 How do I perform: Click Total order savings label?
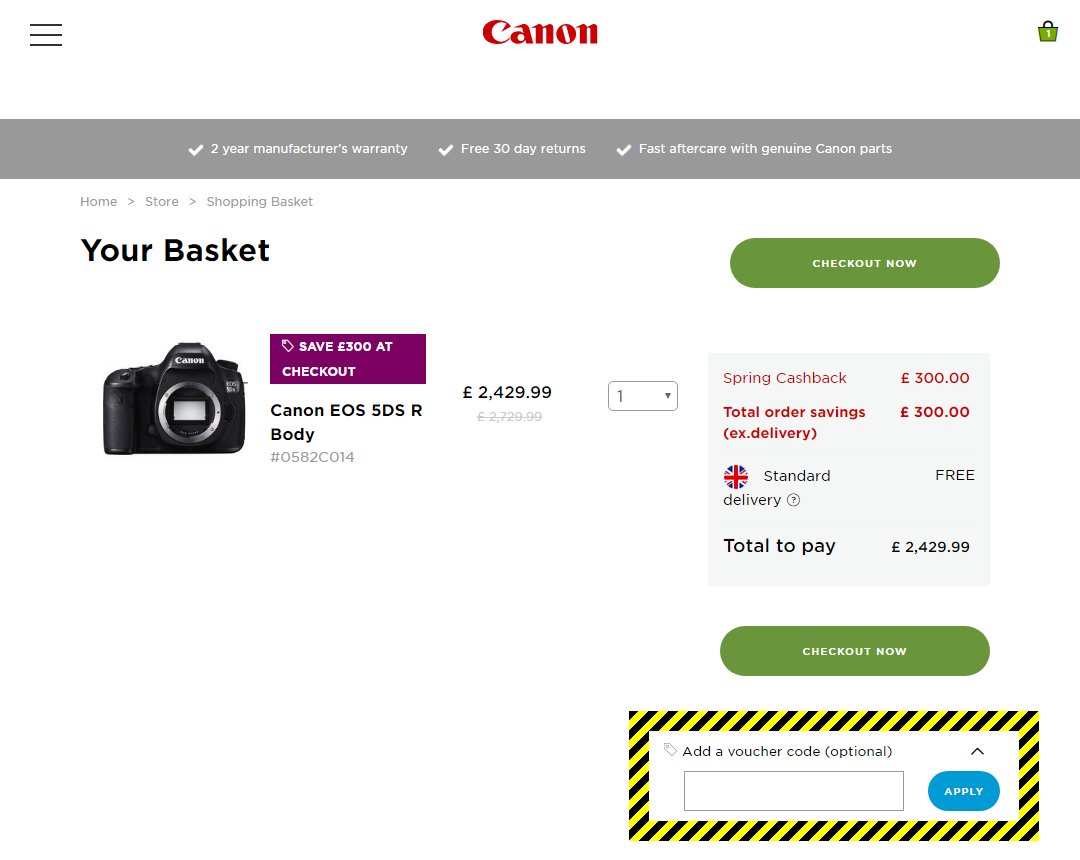[794, 422]
